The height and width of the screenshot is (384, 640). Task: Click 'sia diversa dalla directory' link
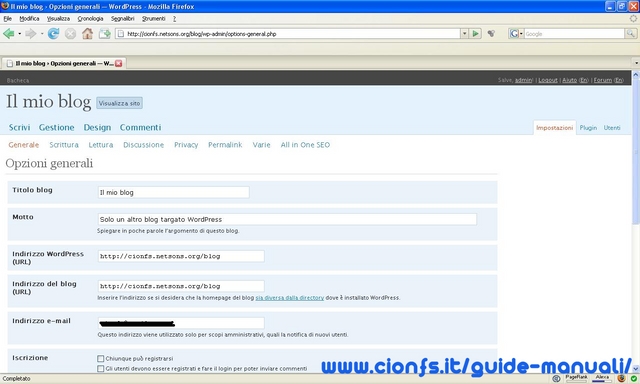pyautogui.click(x=289, y=298)
